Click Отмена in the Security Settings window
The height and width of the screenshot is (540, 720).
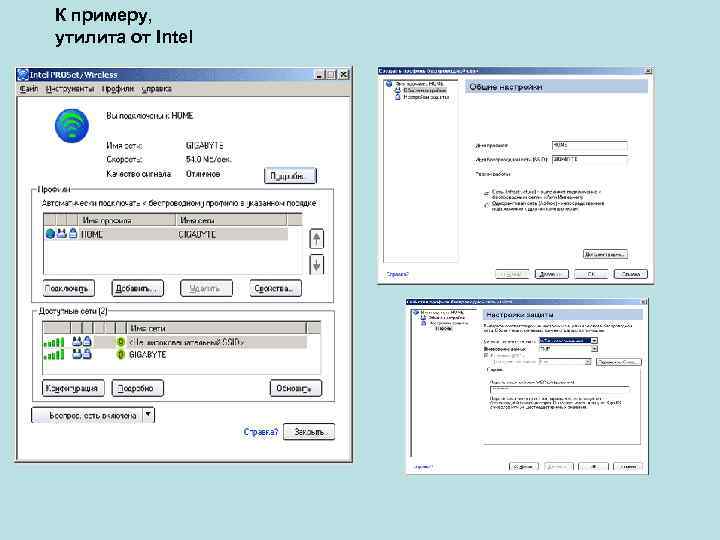click(x=627, y=467)
